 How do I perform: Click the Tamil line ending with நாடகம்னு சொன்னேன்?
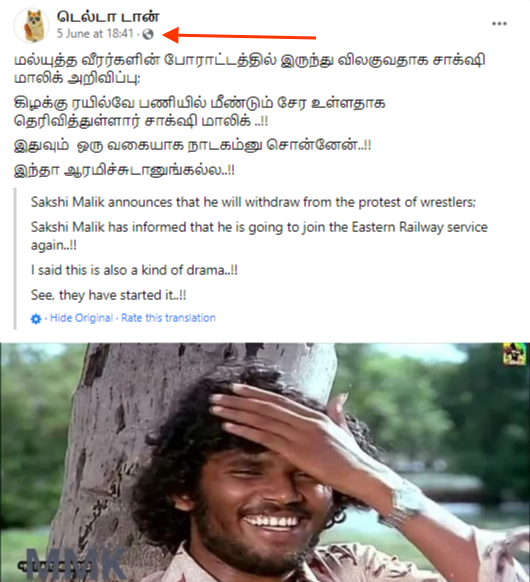192,145
